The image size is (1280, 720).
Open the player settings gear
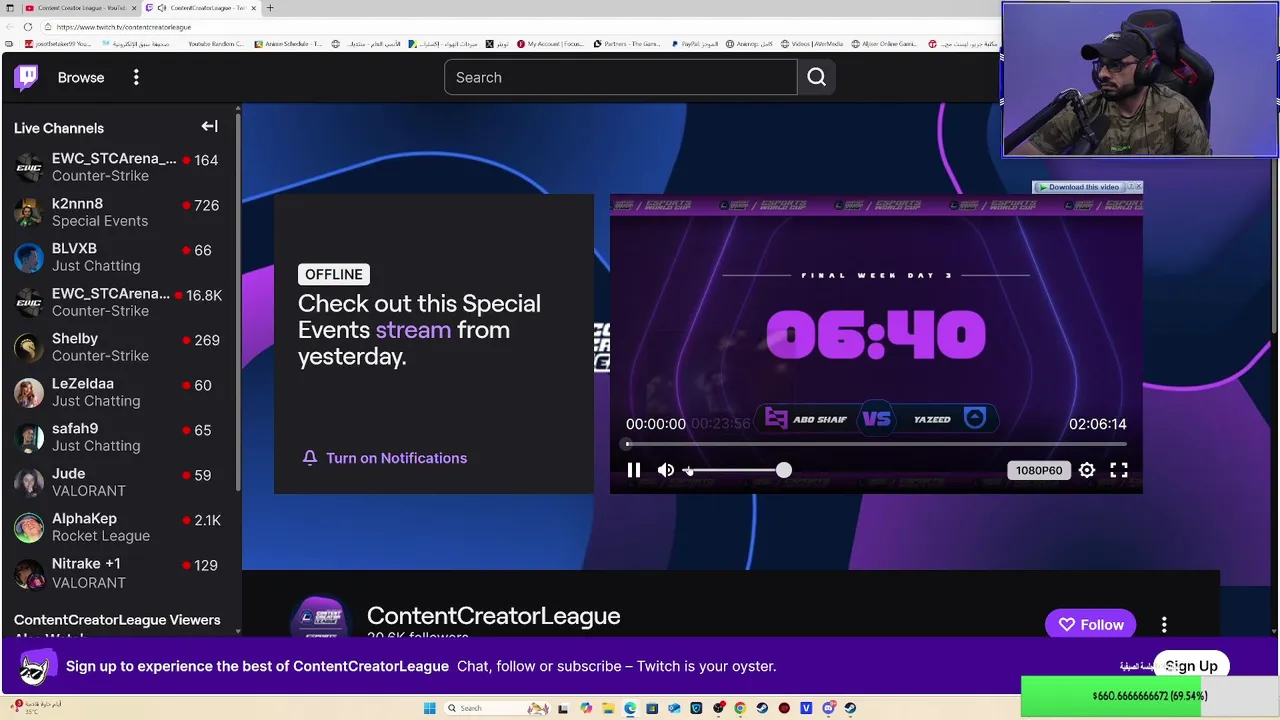pyautogui.click(x=1087, y=470)
